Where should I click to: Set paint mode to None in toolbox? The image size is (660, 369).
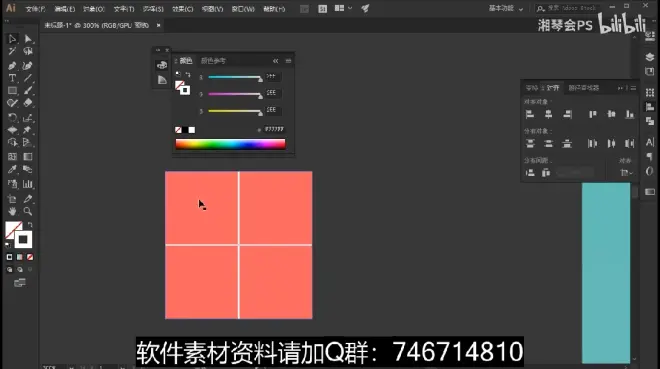[30, 257]
